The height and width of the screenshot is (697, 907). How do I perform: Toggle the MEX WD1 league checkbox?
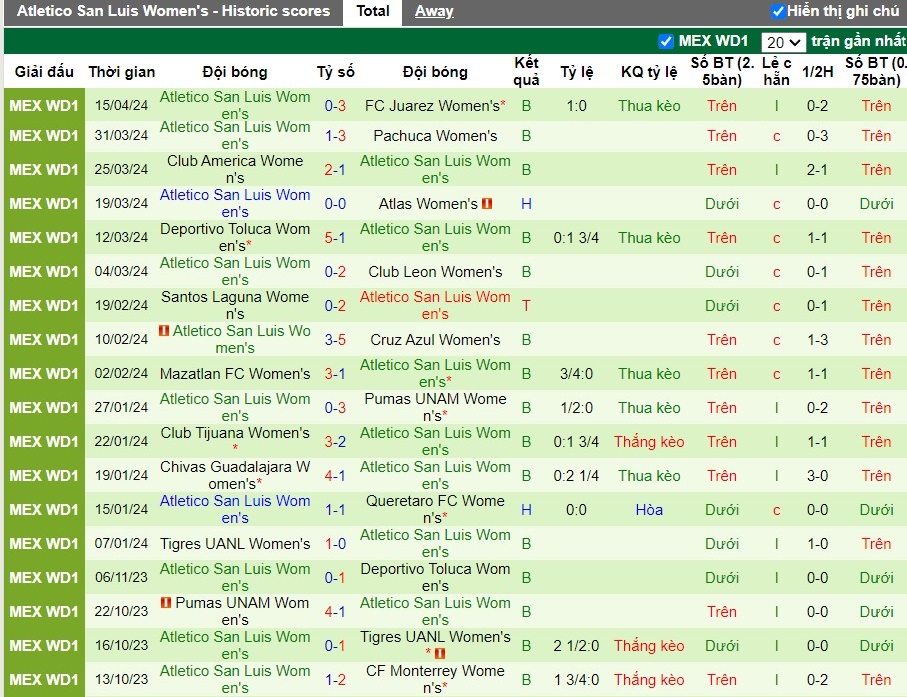point(666,41)
